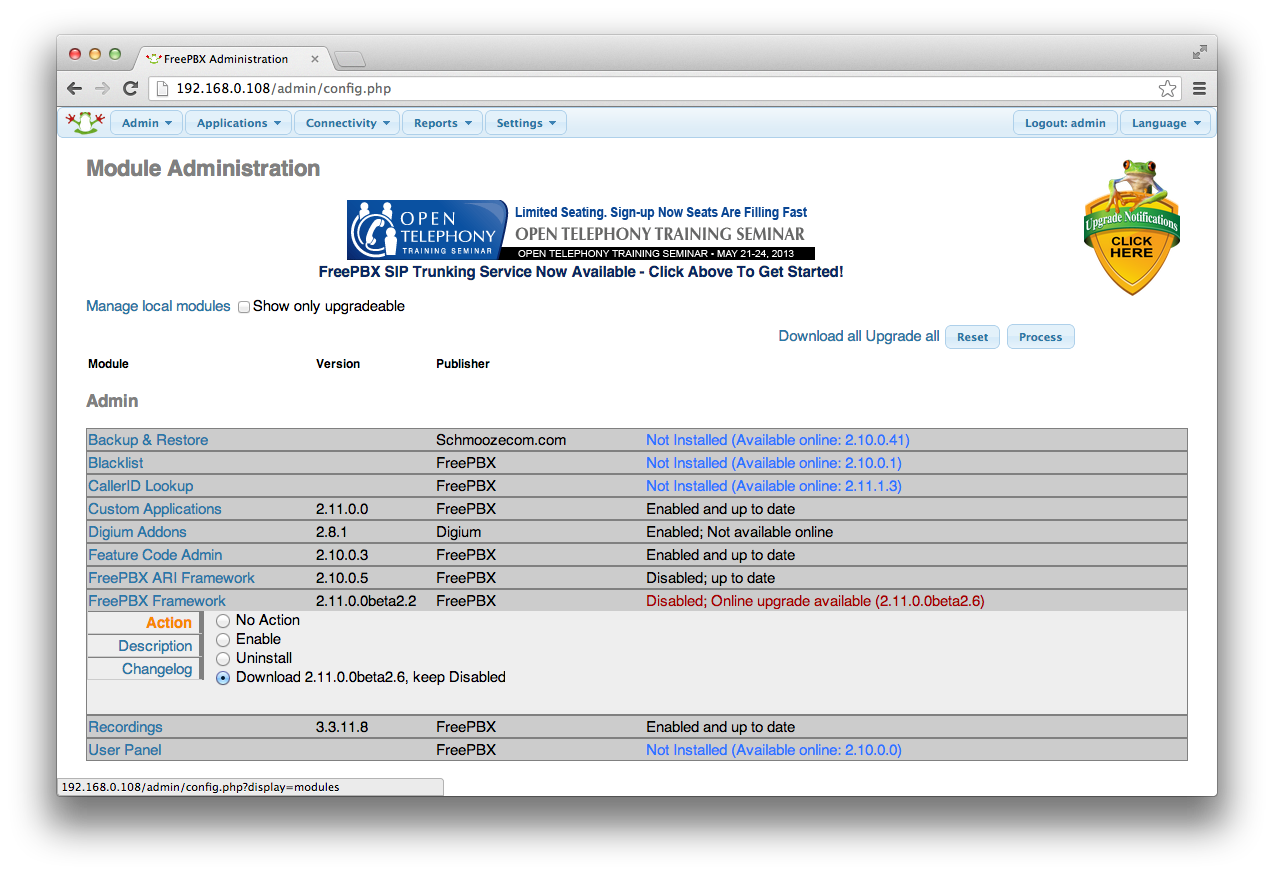Screen dimensions: 1274x875
Task: Click the Open Telephony Training Seminar banner
Action: click(580, 230)
